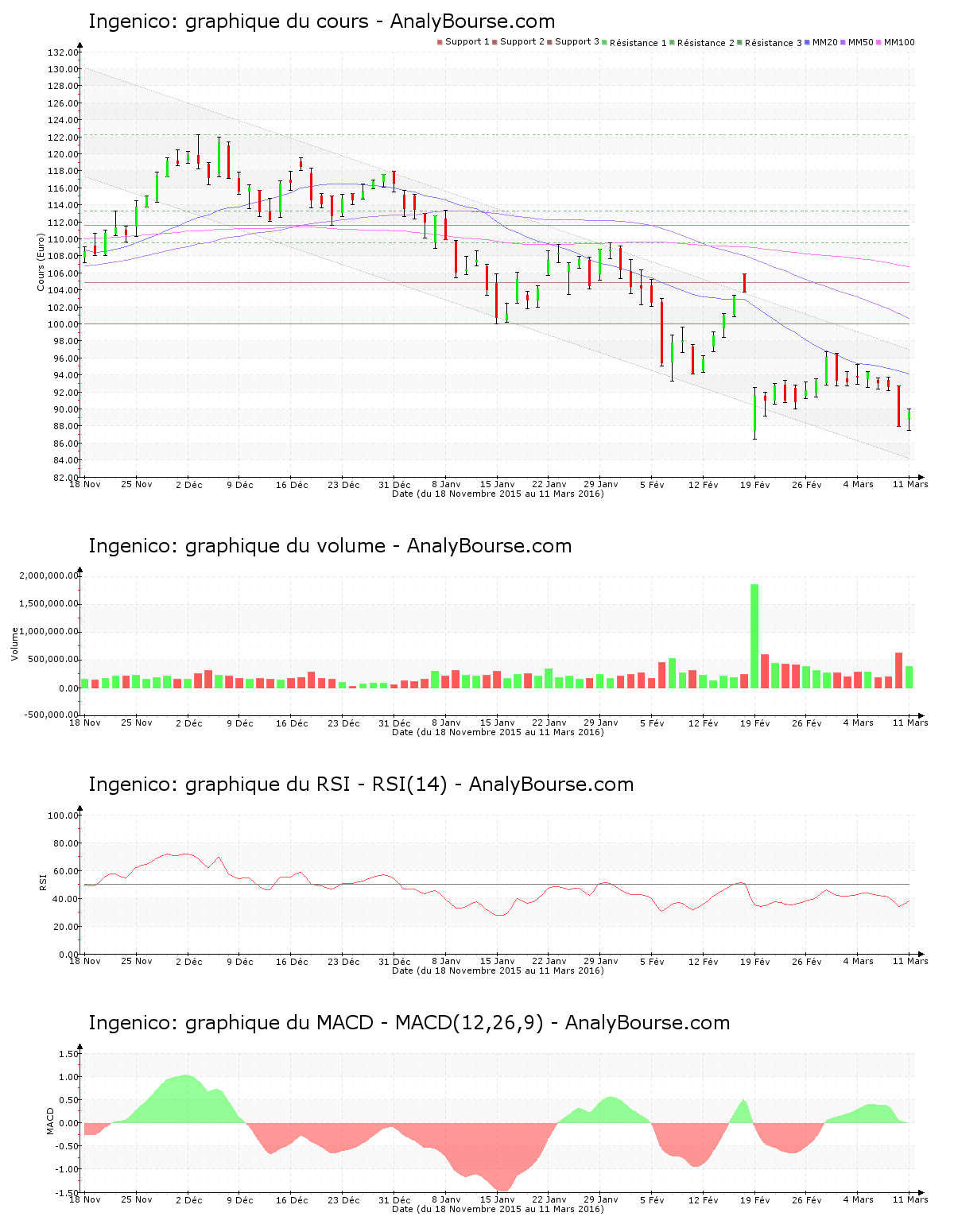954x1232 pixels.
Task: Click the '19 Fév' label on the volume chart axis
Action: (x=755, y=723)
